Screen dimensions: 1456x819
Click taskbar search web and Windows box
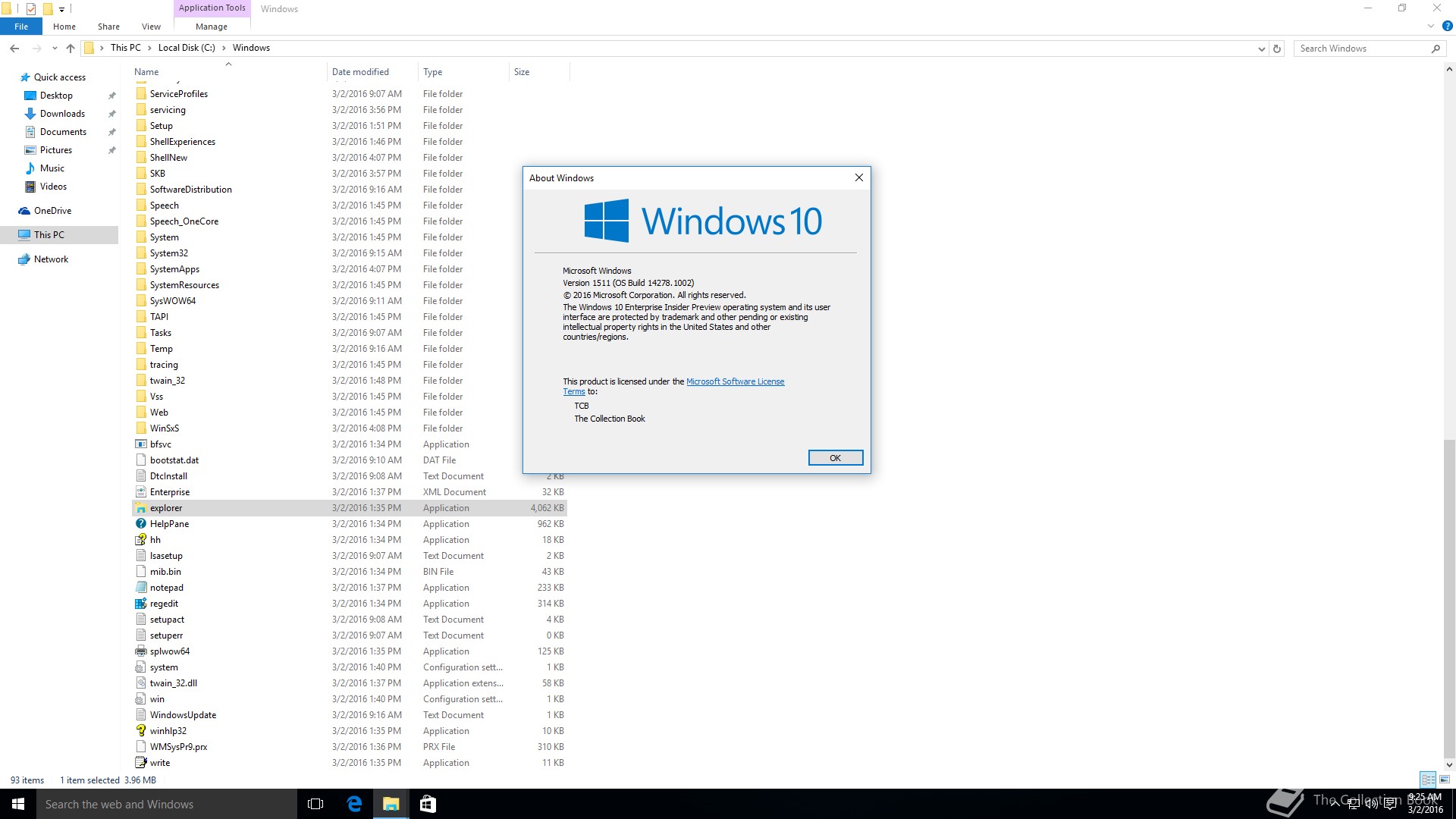point(167,804)
